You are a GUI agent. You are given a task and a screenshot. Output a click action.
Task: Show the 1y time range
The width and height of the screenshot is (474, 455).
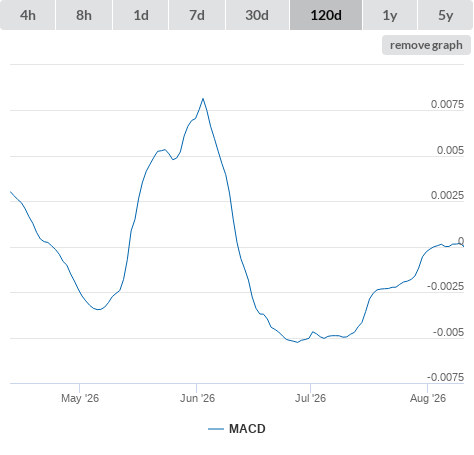(390, 15)
